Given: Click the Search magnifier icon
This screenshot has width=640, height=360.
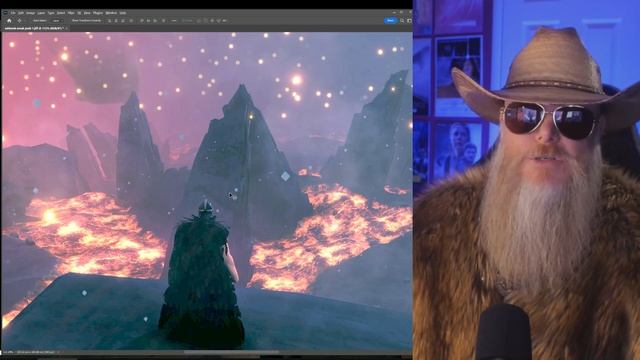Looking at the screenshot, I should click(x=402, y=20).
